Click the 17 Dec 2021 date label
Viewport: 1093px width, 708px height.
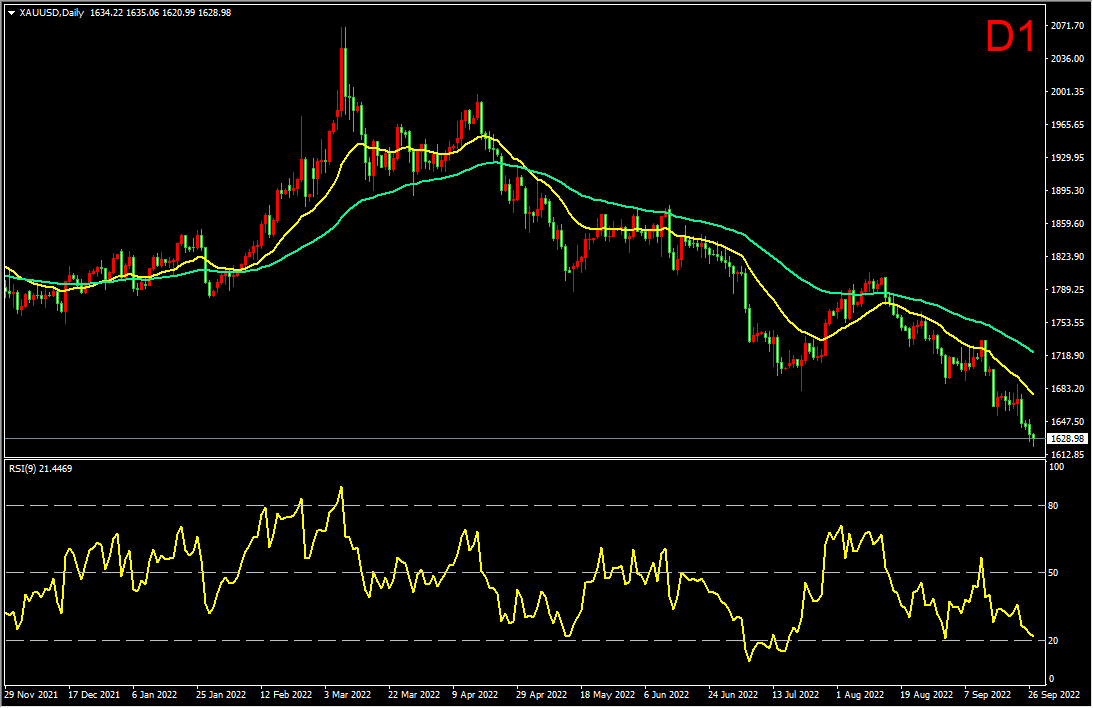coord(94,695)
